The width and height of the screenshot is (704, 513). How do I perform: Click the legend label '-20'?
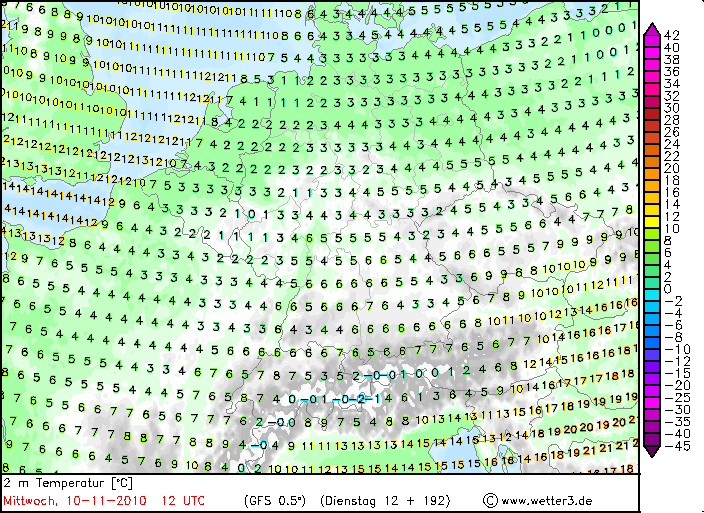tap(677, 386)
